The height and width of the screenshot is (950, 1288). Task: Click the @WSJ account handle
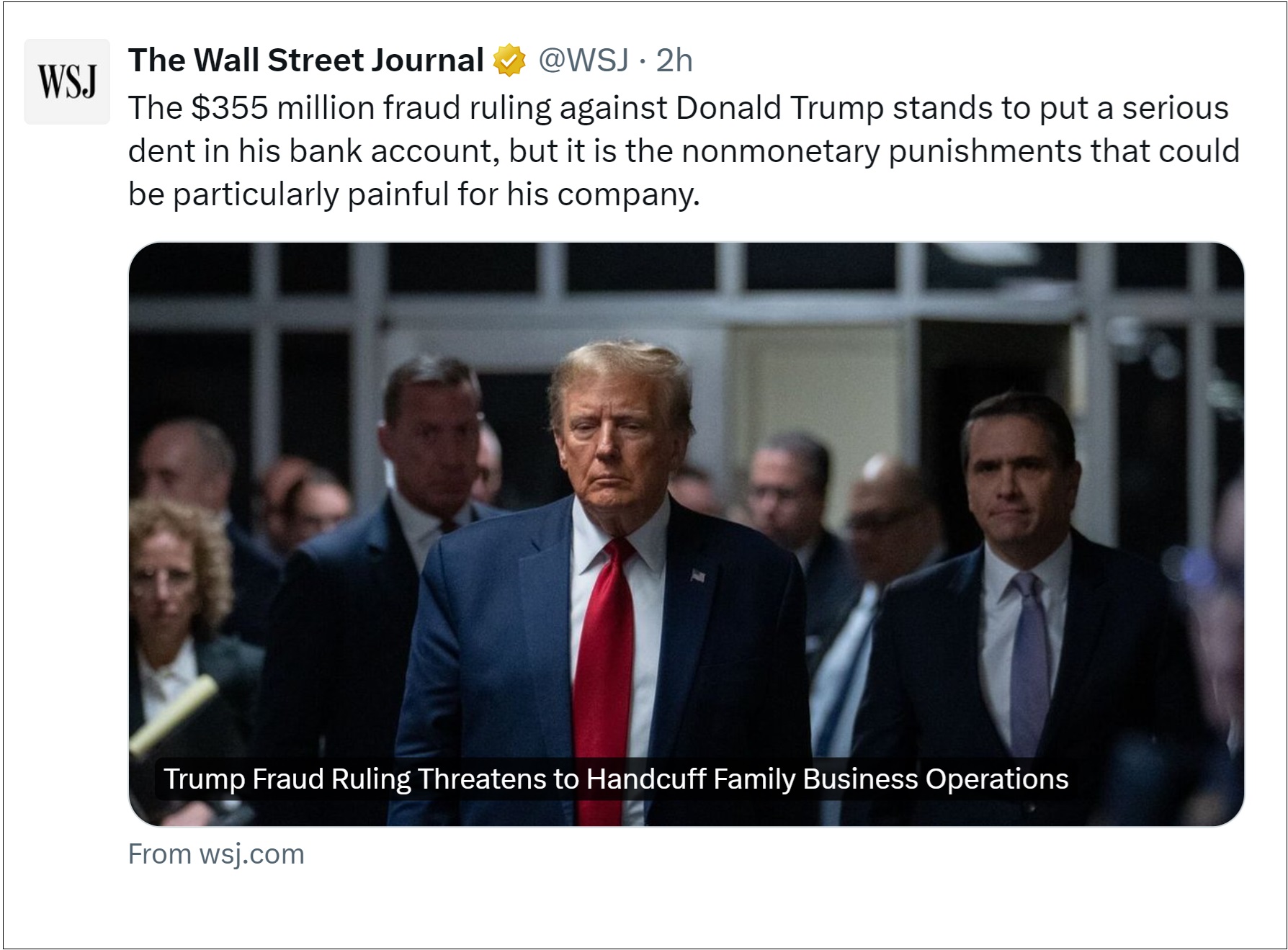click(583, 61)
